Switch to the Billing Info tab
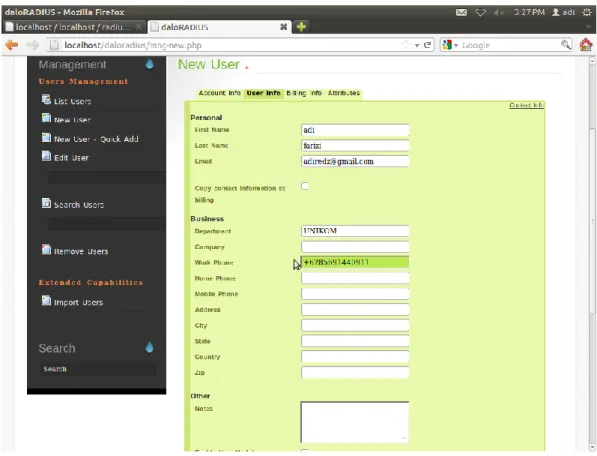597x456 pixels. pyautogui.click(x=304, y=93)
